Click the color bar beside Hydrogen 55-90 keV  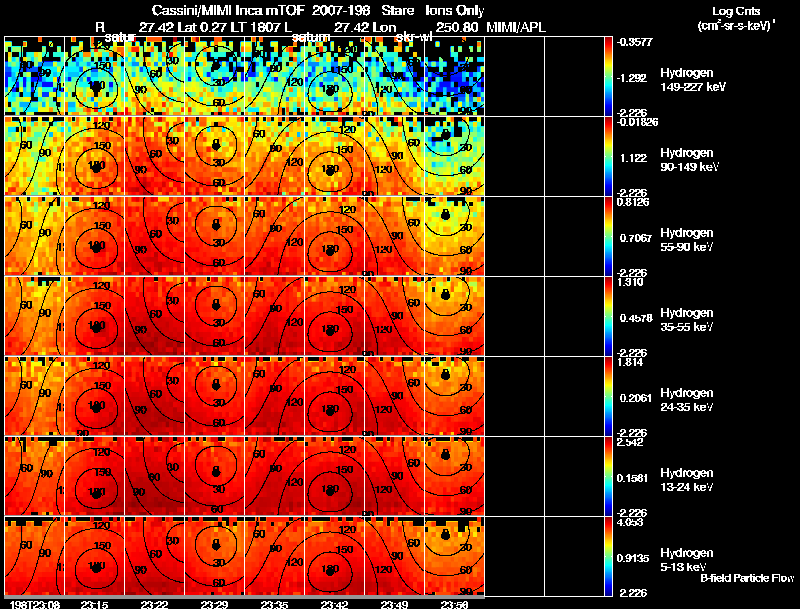pyautogui.click(x=608, y=236)
